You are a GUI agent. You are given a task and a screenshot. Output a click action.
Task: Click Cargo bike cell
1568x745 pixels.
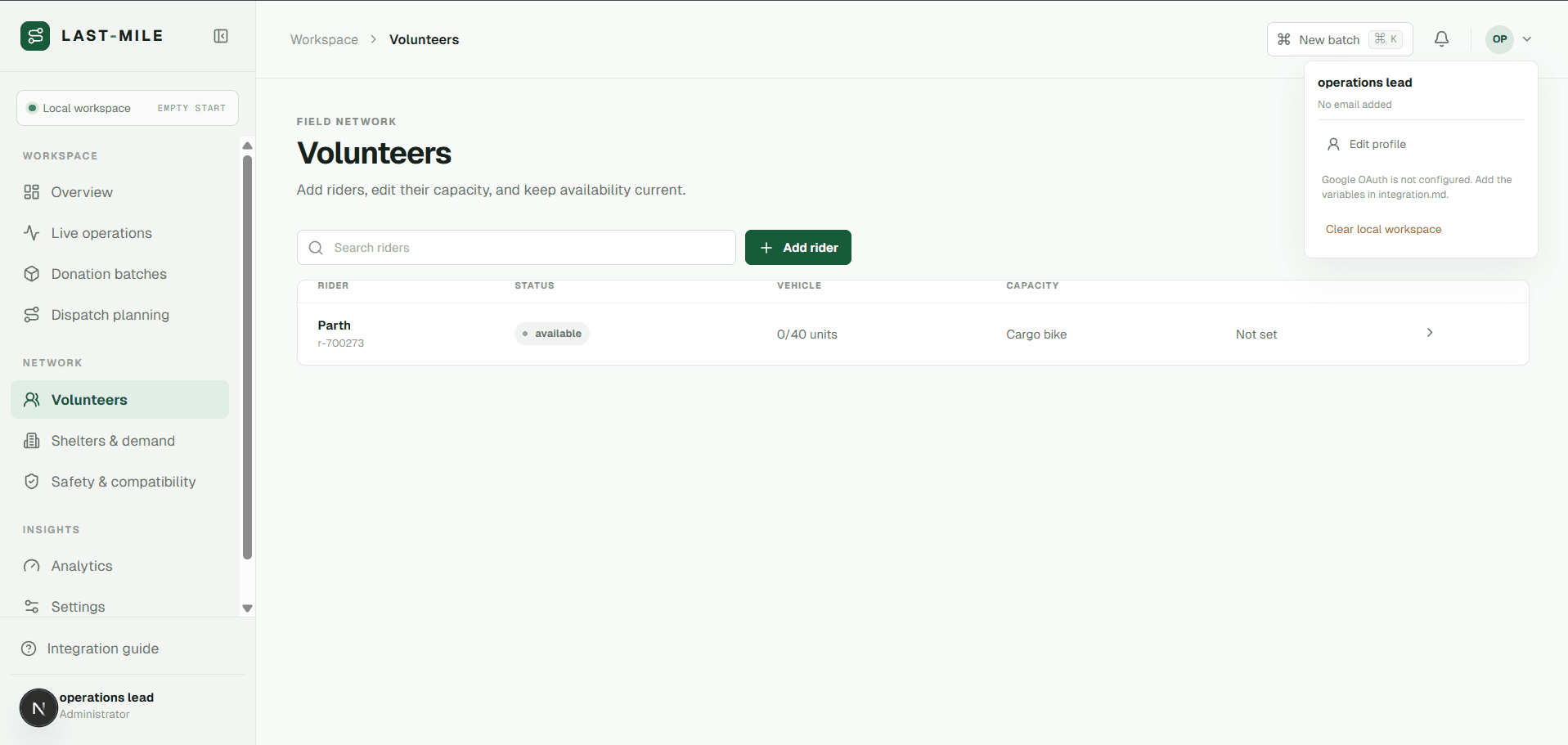1036,334
